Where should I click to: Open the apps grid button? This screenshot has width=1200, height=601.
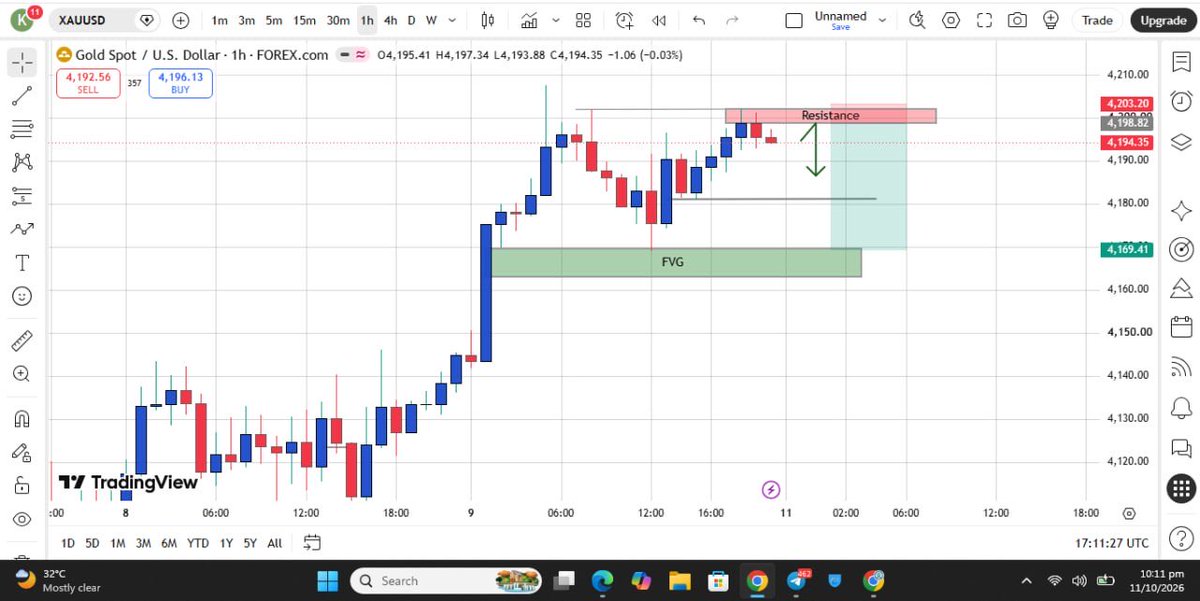pos(1180,488)
